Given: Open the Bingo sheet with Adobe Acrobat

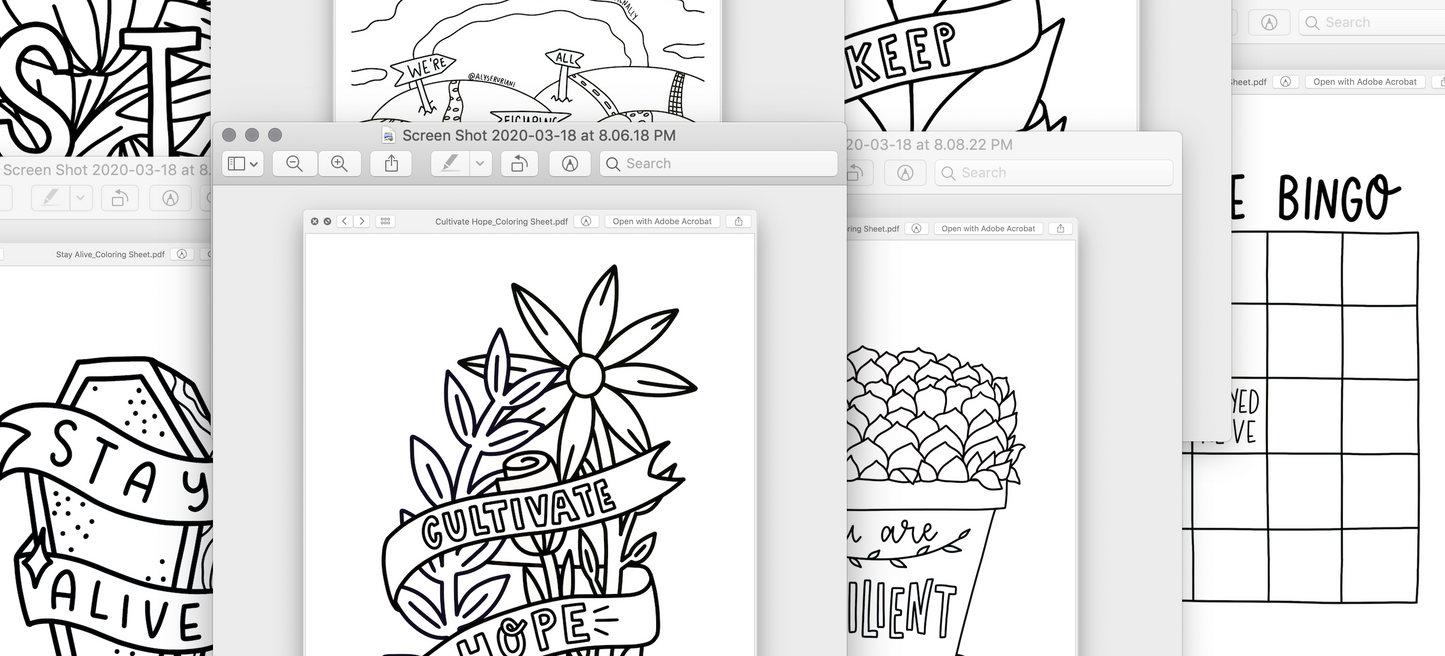Looking at the screenshot, I should pos(1364,82).
